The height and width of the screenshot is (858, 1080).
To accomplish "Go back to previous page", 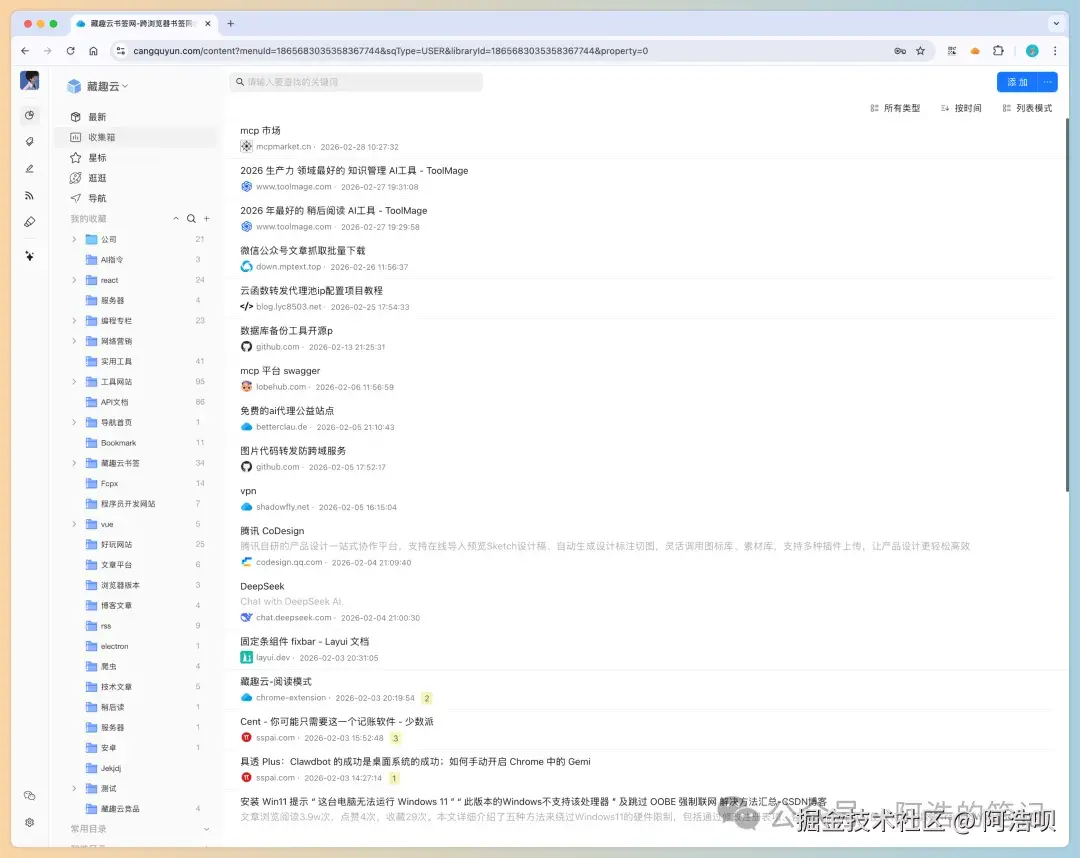I will pos(25,50).
